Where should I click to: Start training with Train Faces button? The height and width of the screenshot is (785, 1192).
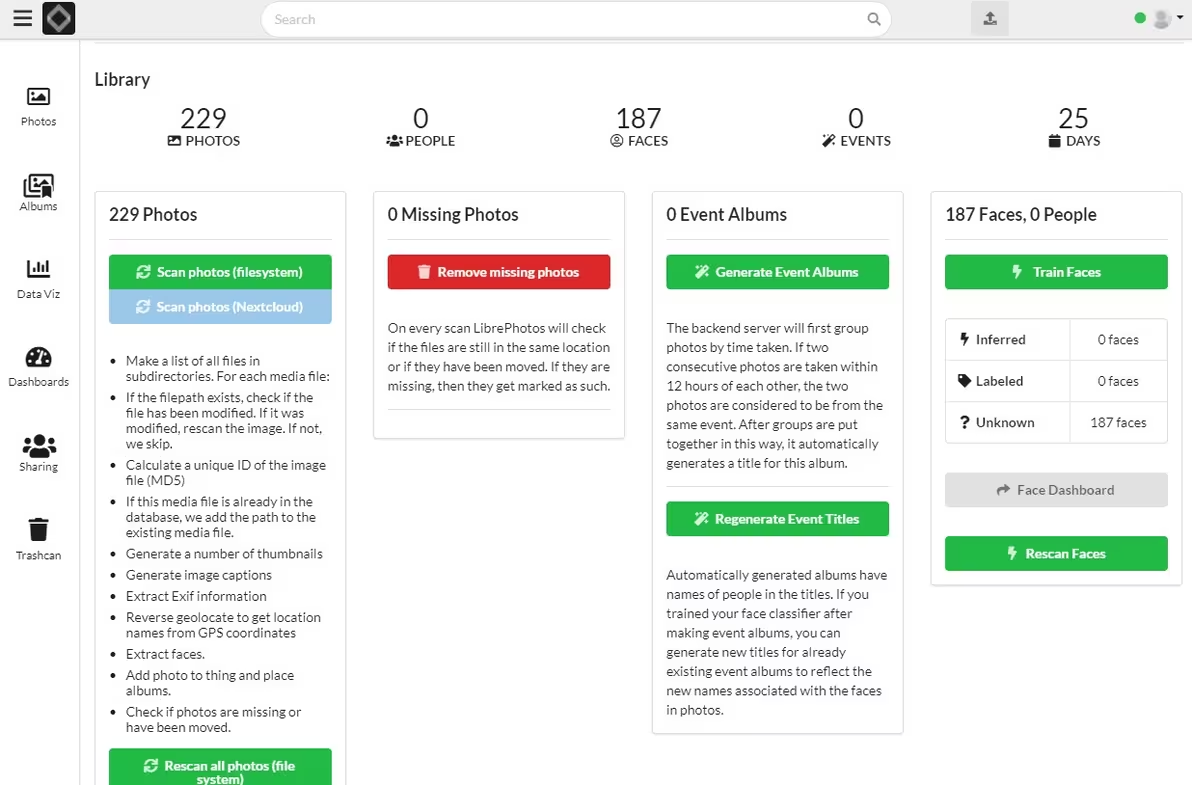1056,272
